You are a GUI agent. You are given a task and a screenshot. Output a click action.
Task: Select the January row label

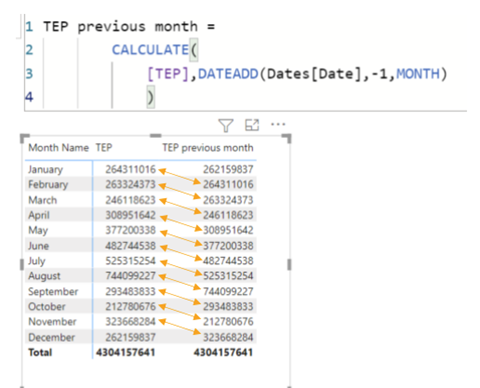pos(45,169)
